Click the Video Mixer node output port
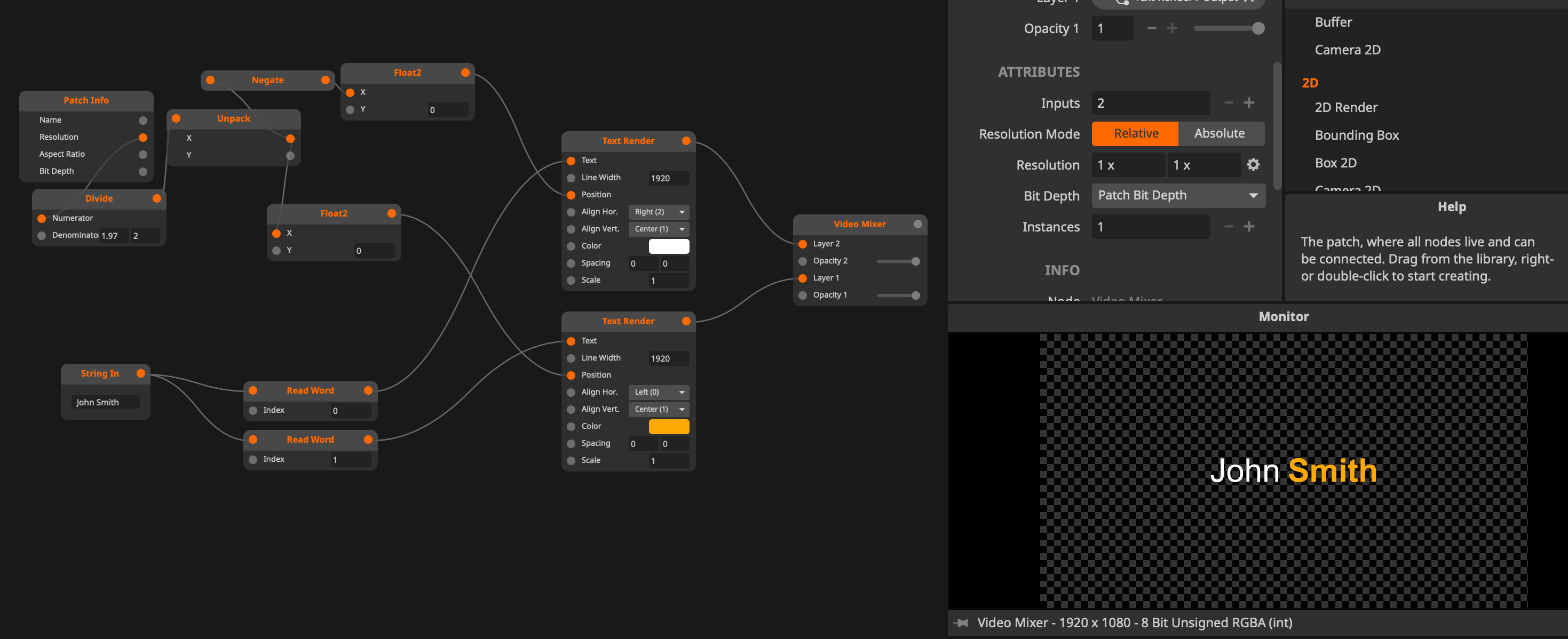The width and height of the screenshot is (1568, 639). pos(917,224)
